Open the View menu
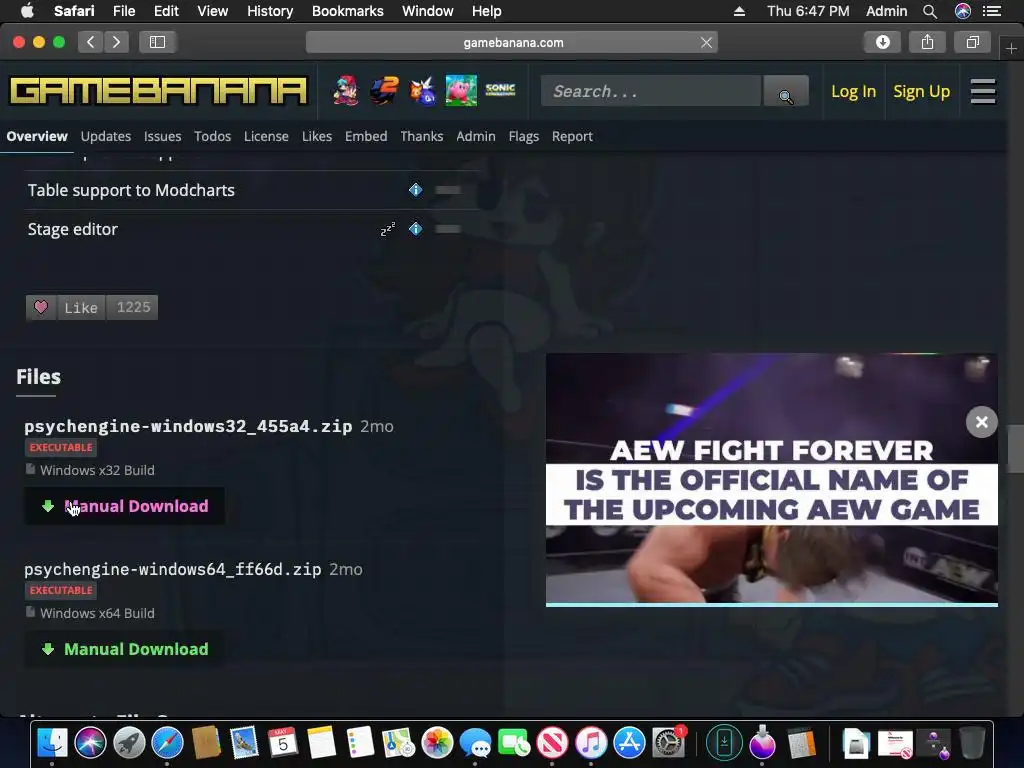Screen dimensions: 1024x768 coord(213,11)
